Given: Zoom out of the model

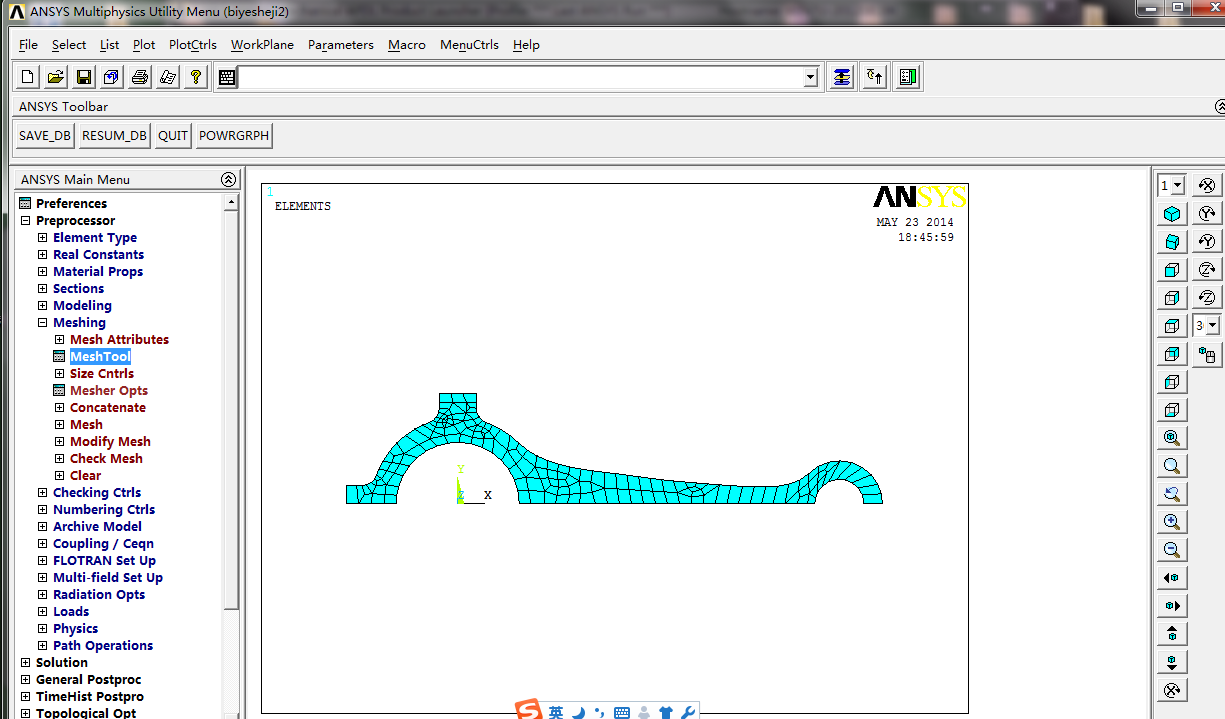Looking at the screenshot, I should (1172, 550).
